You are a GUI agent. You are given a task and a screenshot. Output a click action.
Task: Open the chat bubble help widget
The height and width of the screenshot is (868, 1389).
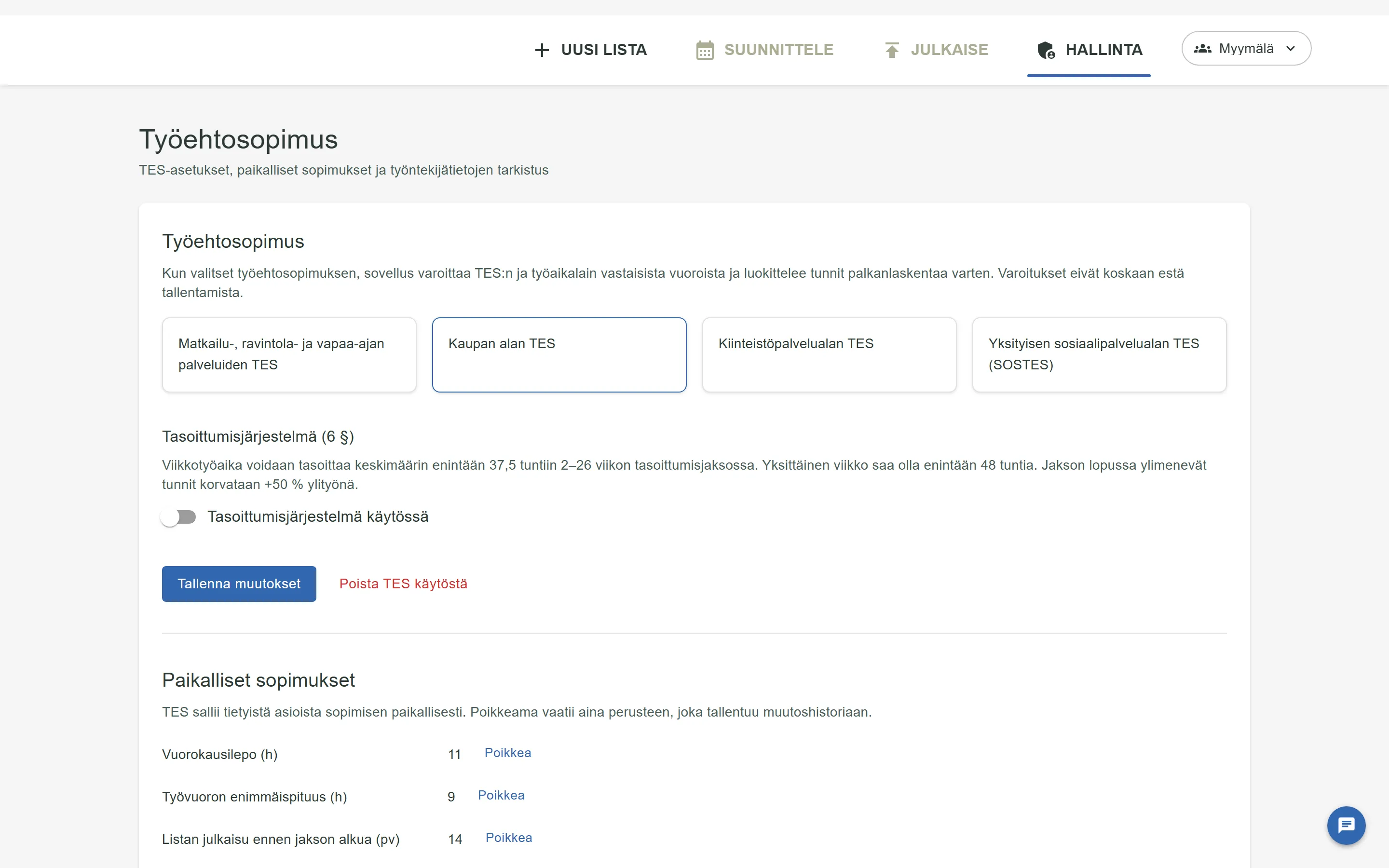[x=1346, y=826]
